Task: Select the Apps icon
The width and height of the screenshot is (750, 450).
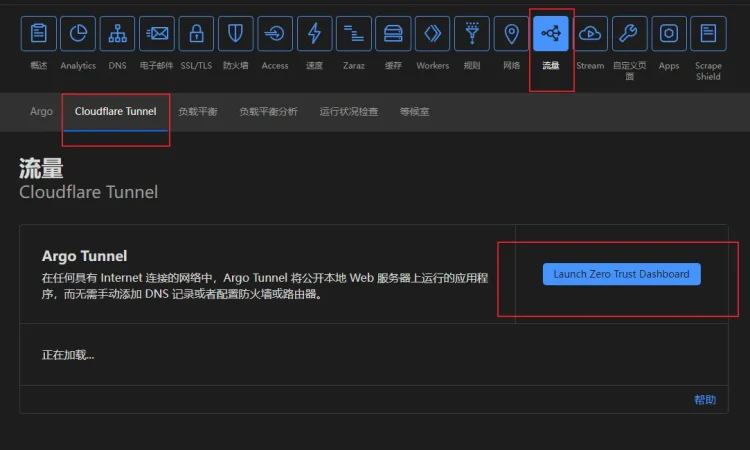Action: click(669, 33)
